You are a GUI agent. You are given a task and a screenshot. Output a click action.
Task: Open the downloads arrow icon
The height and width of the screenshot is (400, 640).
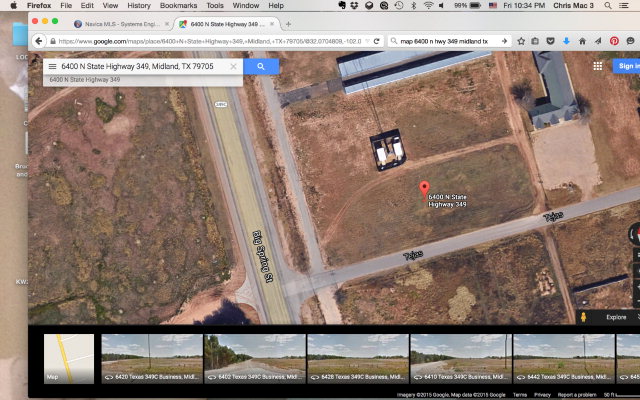coord(566,41)
